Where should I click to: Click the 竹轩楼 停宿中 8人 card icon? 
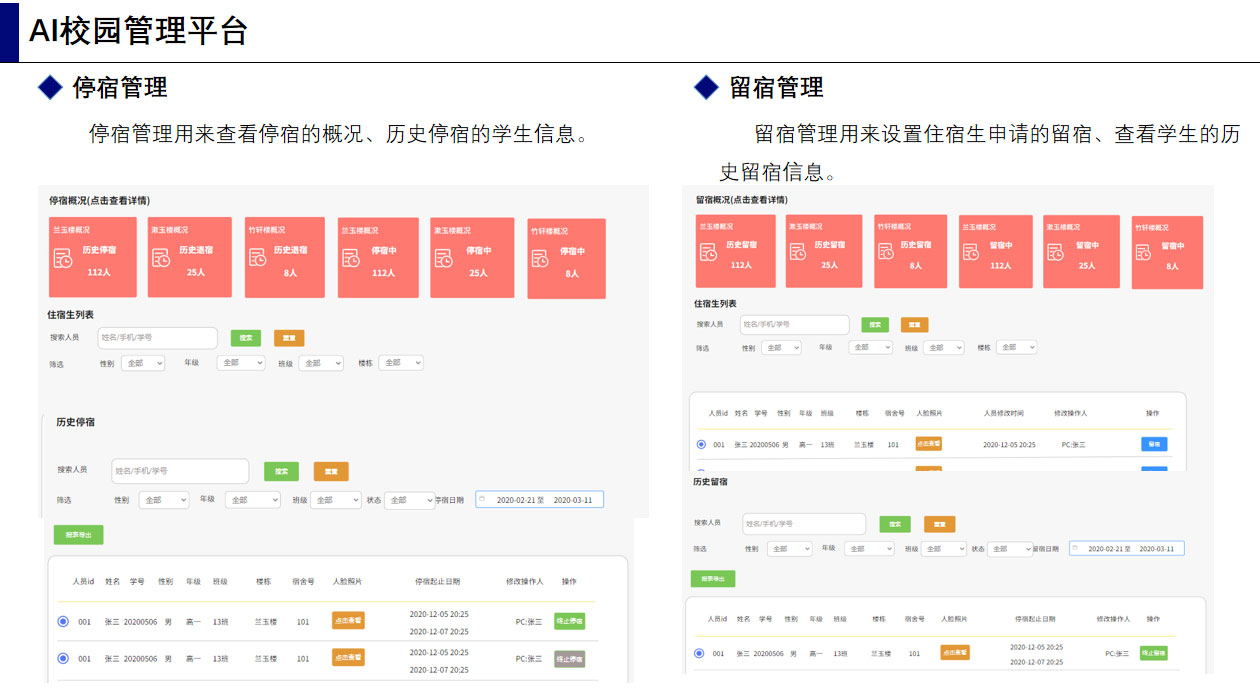click(540, 258)
